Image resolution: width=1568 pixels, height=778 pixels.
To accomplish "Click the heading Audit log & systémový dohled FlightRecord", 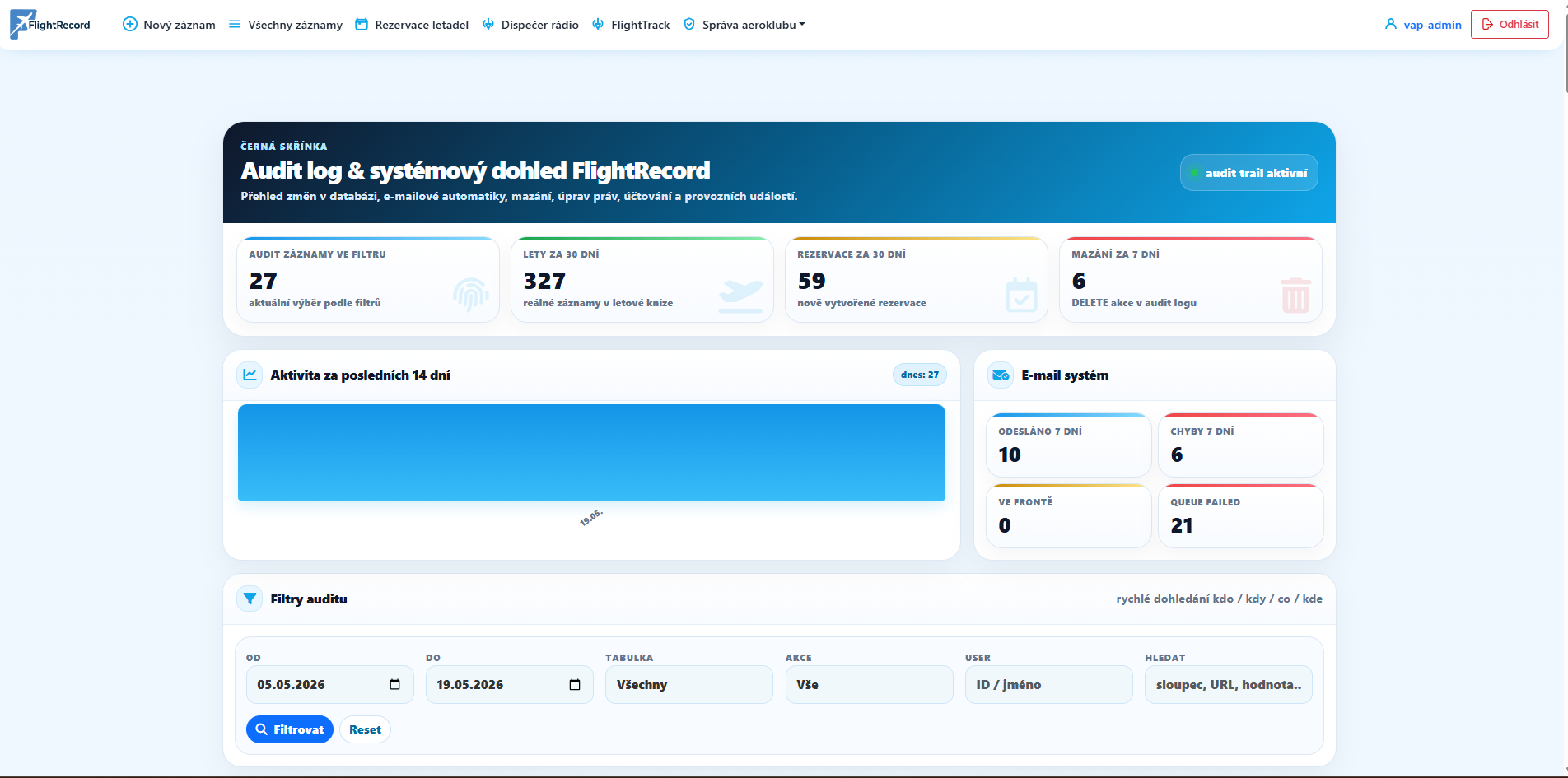I will click(475, 170).
